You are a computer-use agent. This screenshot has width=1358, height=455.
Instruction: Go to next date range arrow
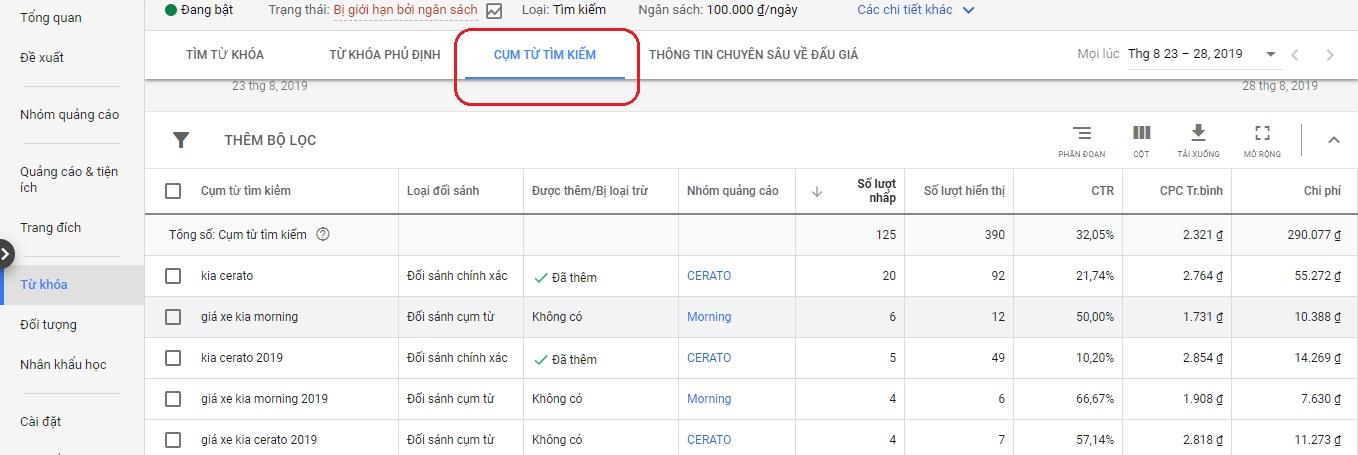tap(1330, 55)
